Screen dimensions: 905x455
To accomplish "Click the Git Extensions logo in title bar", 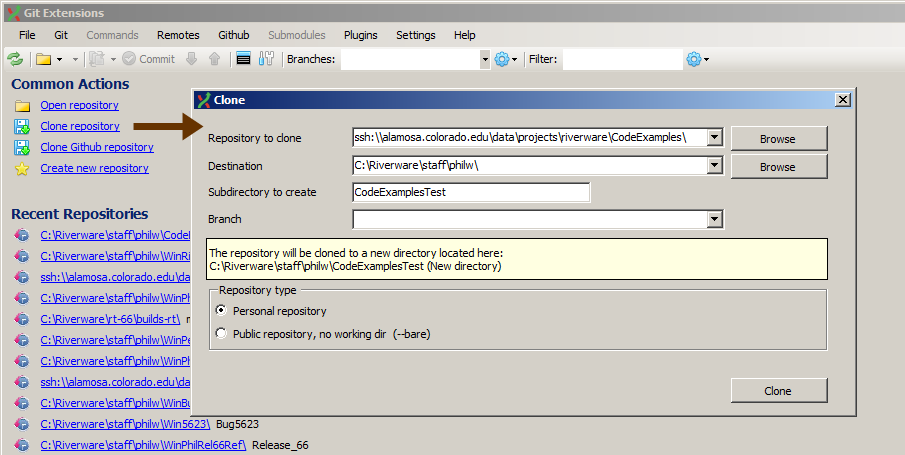I will pyautogui.click(x=13, y=13).
